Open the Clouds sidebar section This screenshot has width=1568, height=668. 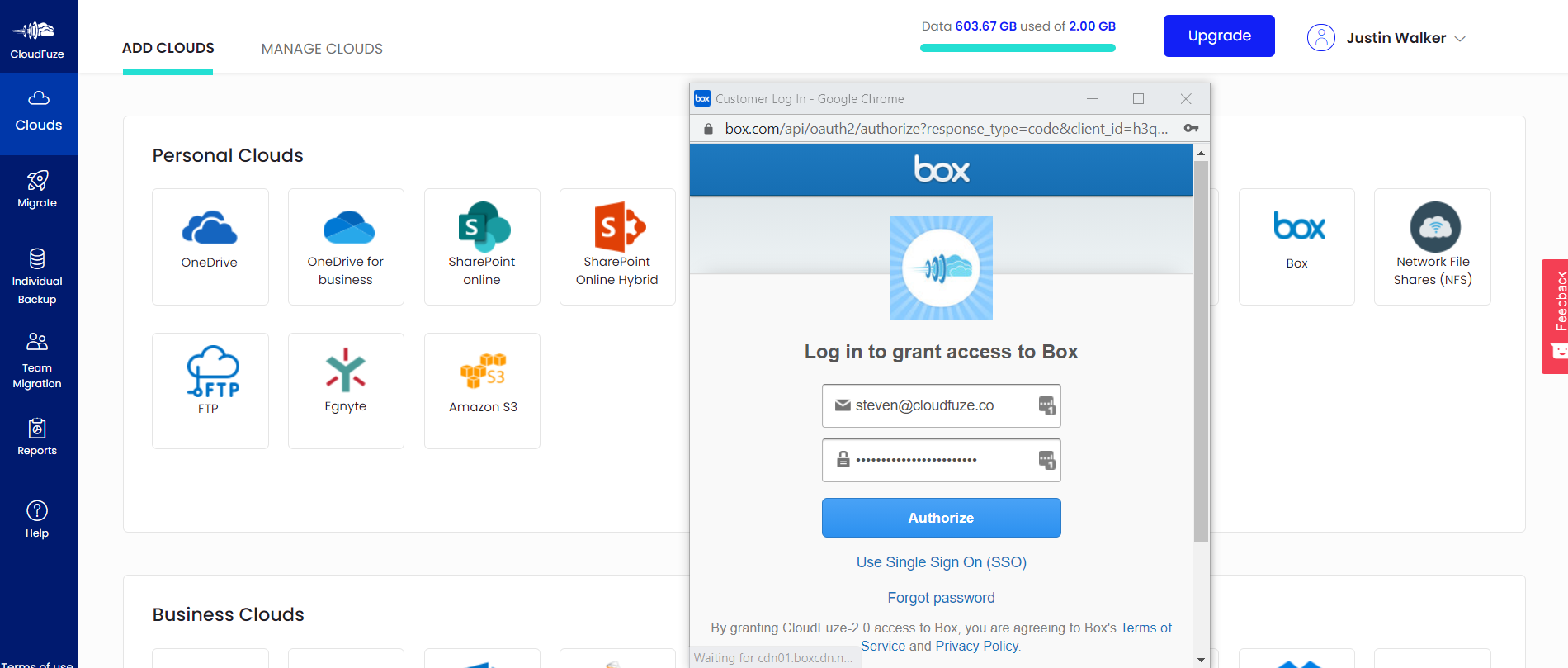pos(39,113)
